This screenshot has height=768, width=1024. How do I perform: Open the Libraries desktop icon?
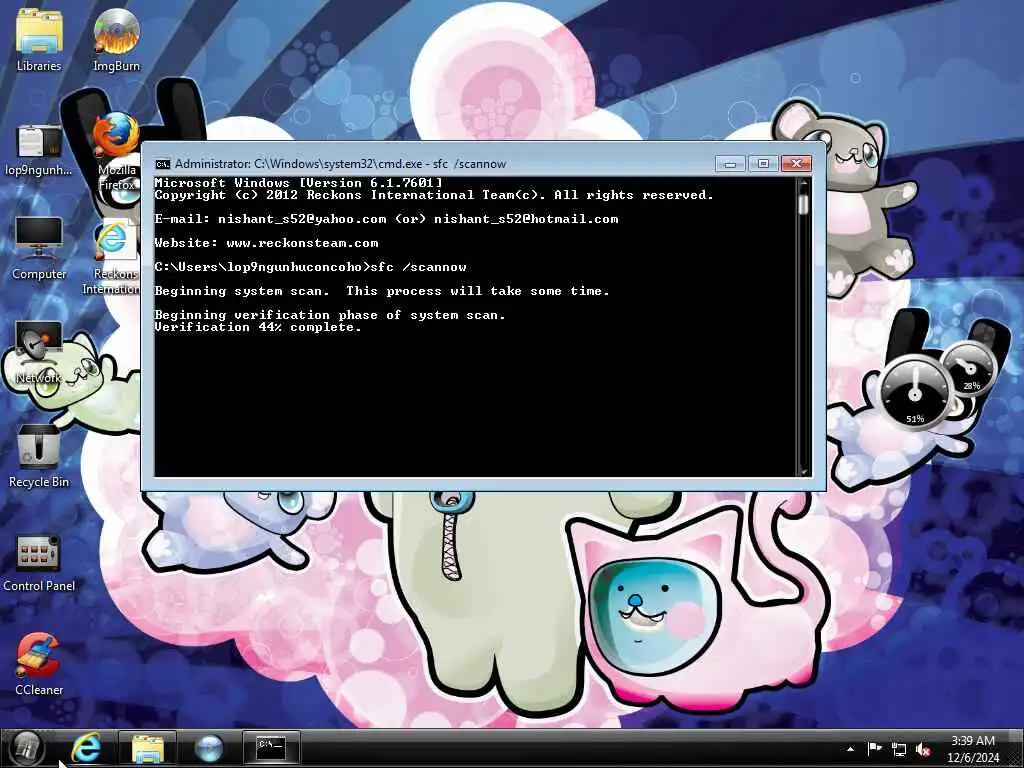coord(39,39)
